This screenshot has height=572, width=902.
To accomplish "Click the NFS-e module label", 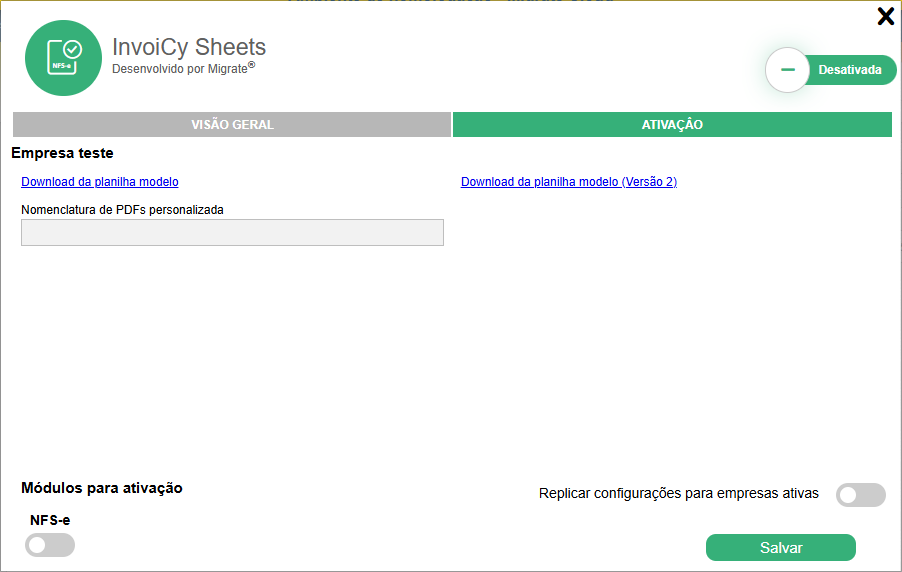I will pyautogui.click(x=50, y=520).
